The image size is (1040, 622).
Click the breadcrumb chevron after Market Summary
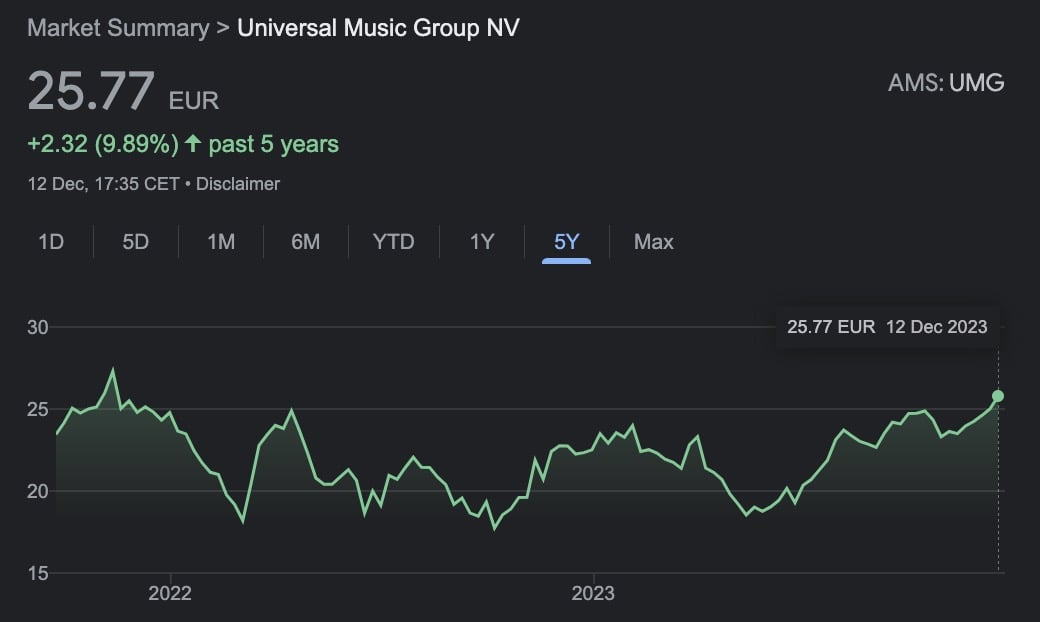224,27
